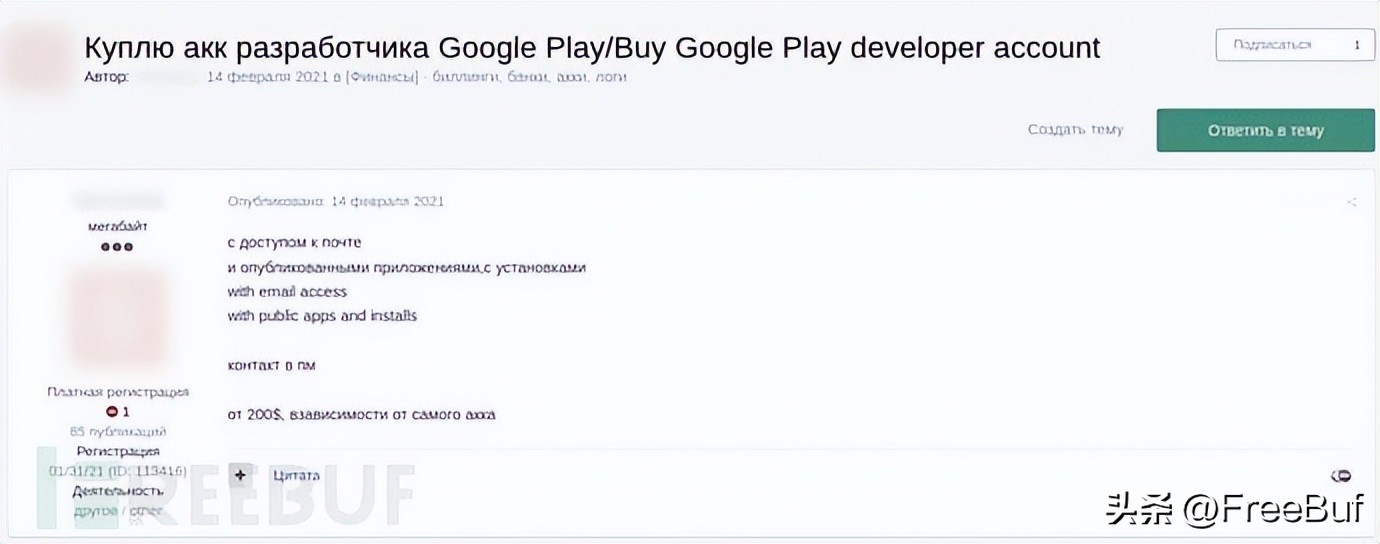Open the Финансы forum category link

coord(382,77)
